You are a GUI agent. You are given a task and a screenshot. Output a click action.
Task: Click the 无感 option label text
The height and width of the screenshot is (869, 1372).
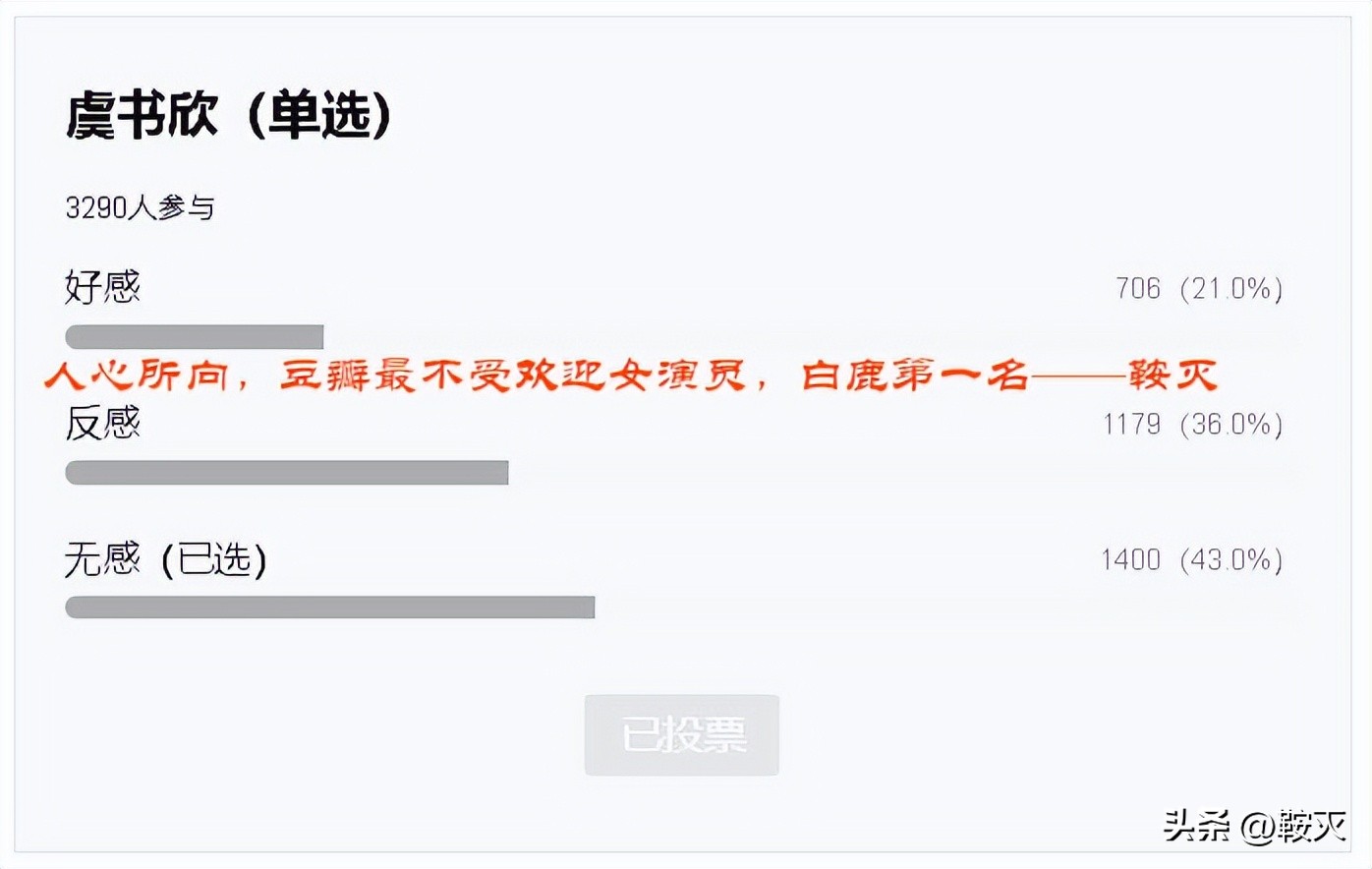point(104,559)
